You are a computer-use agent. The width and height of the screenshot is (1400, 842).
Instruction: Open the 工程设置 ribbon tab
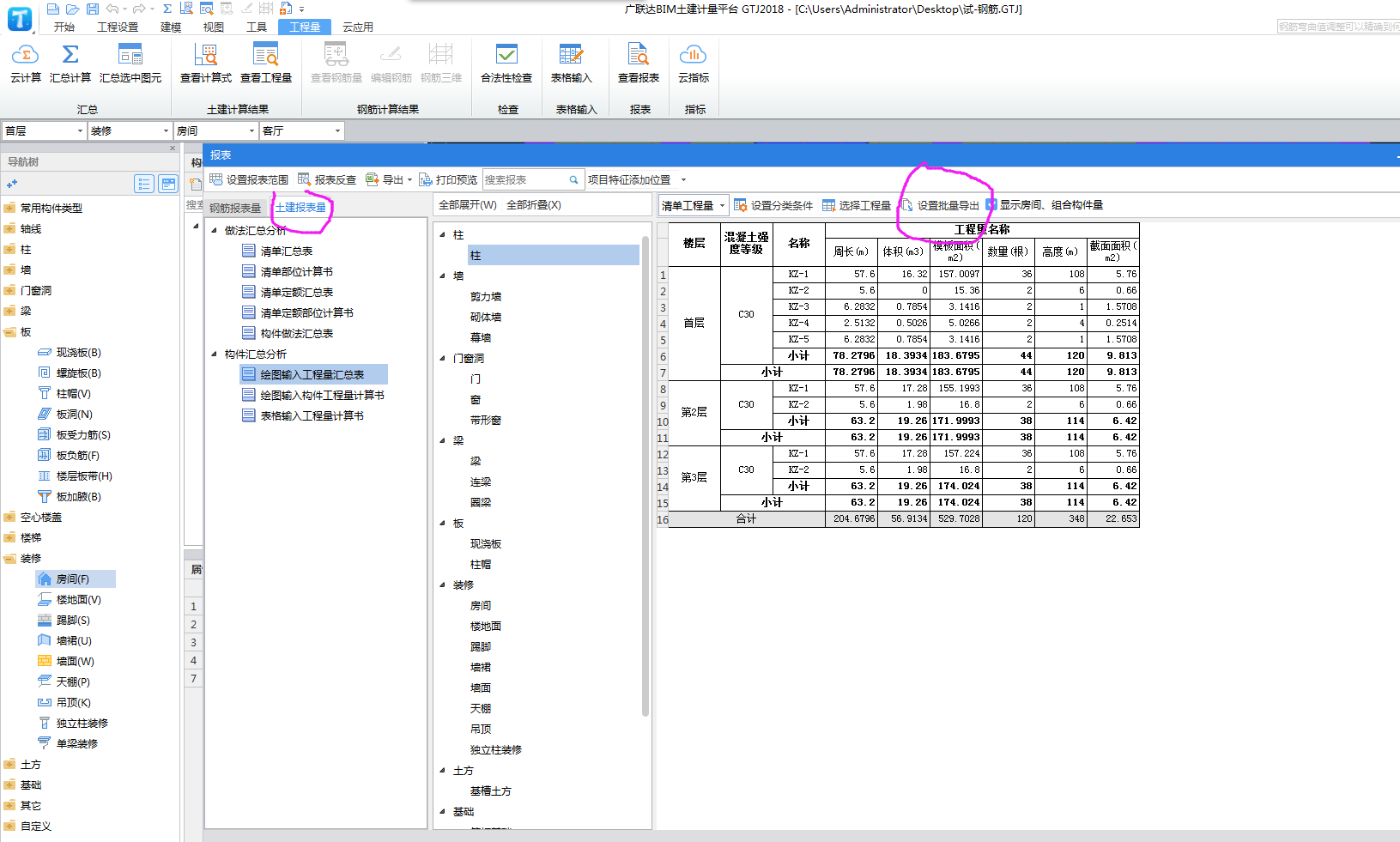(118, 27)
